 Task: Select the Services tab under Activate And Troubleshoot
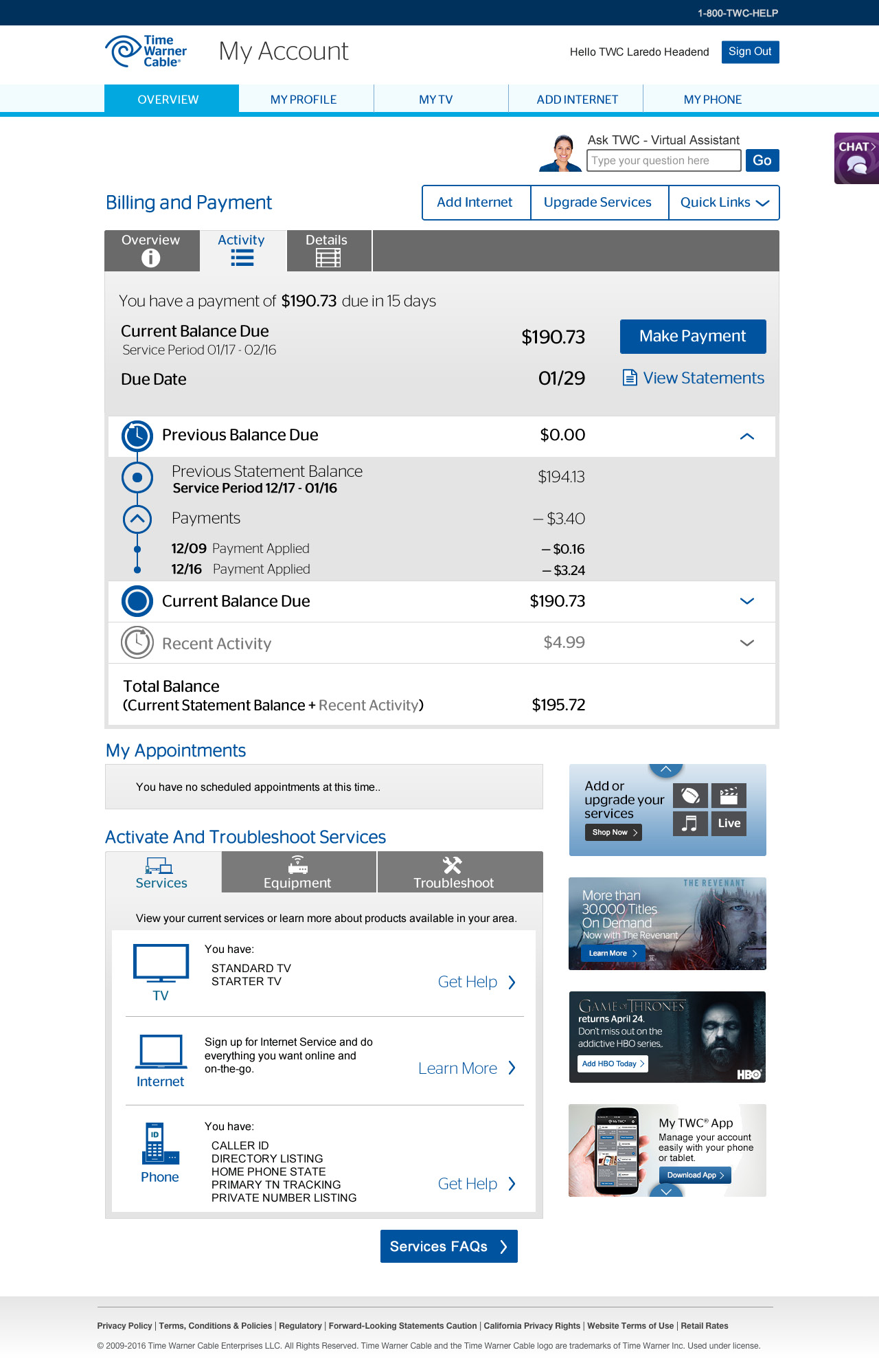click(163, 873)
